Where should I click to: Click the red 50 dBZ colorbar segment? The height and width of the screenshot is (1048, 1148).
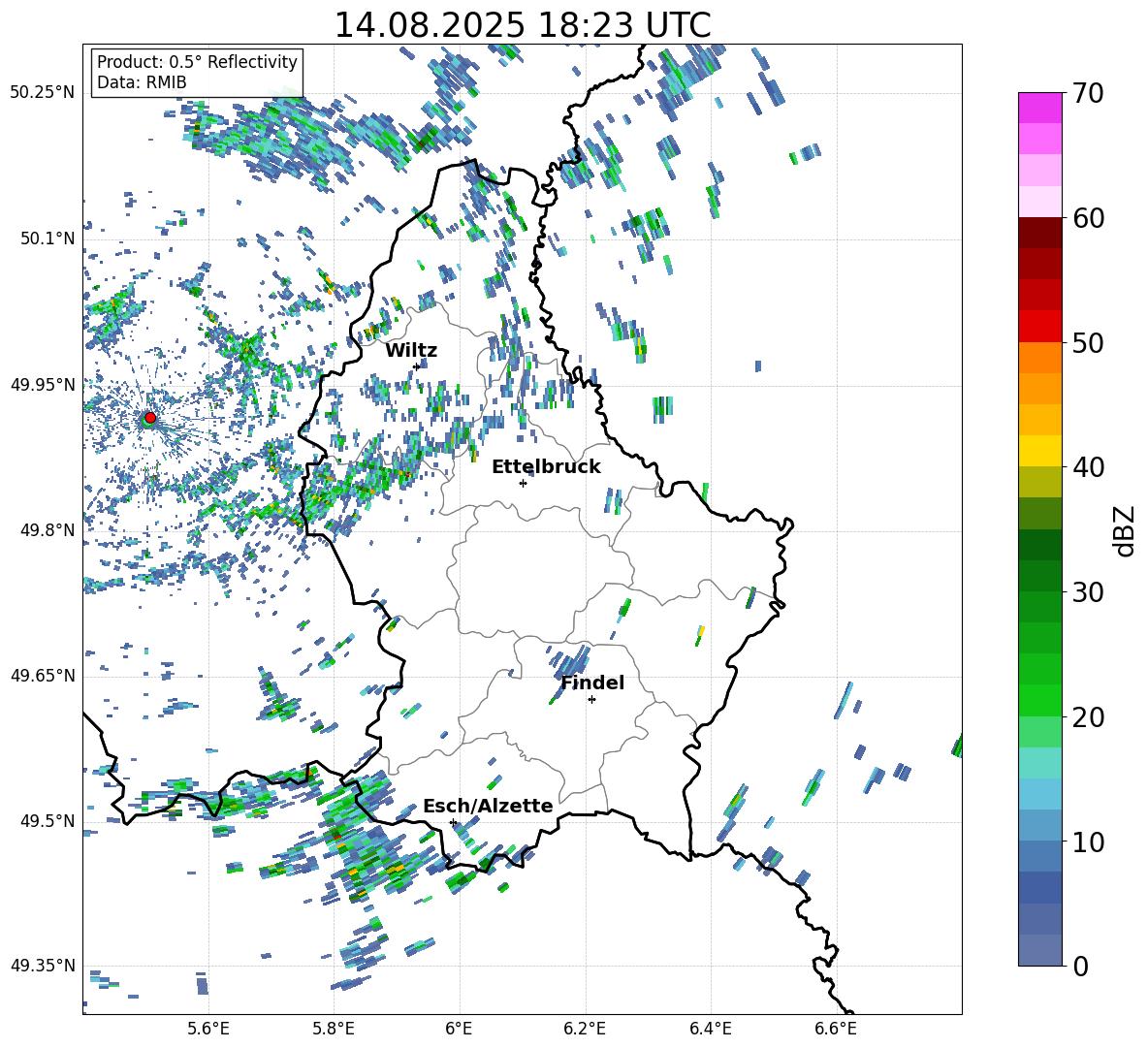[1039, 327]
